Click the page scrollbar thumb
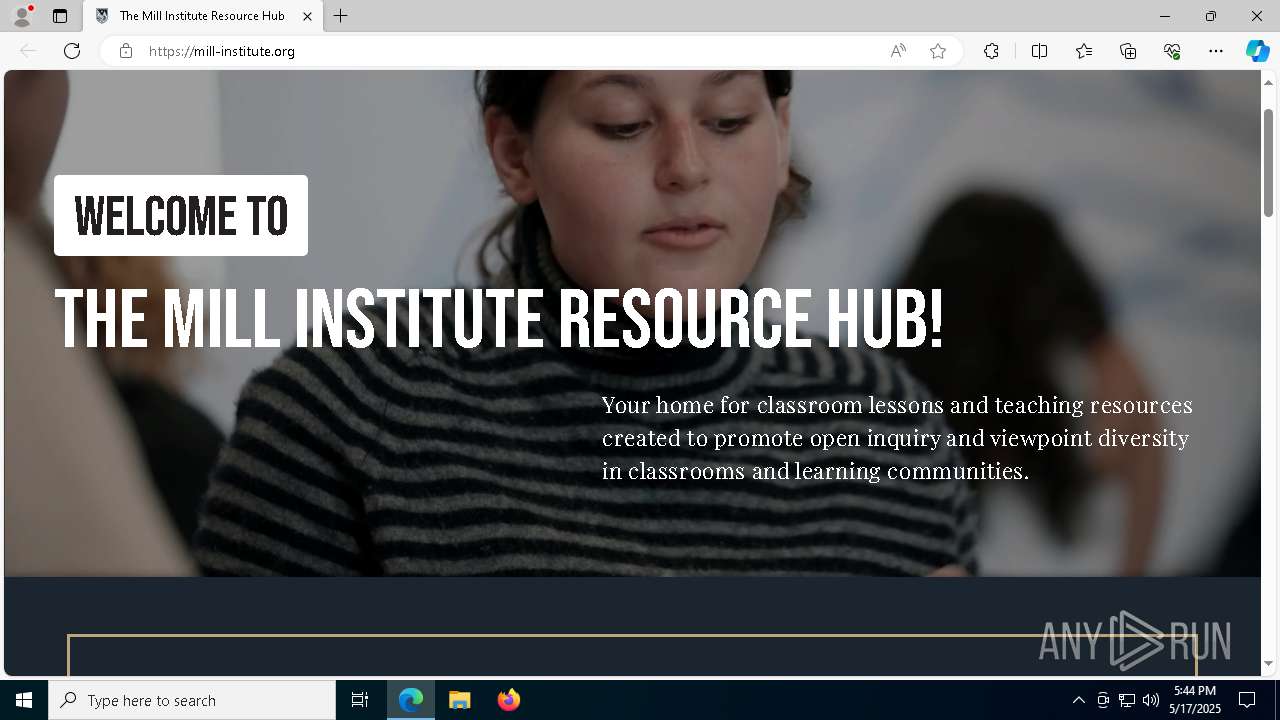Viewport: 1280px width, 720px height. 1268,162
